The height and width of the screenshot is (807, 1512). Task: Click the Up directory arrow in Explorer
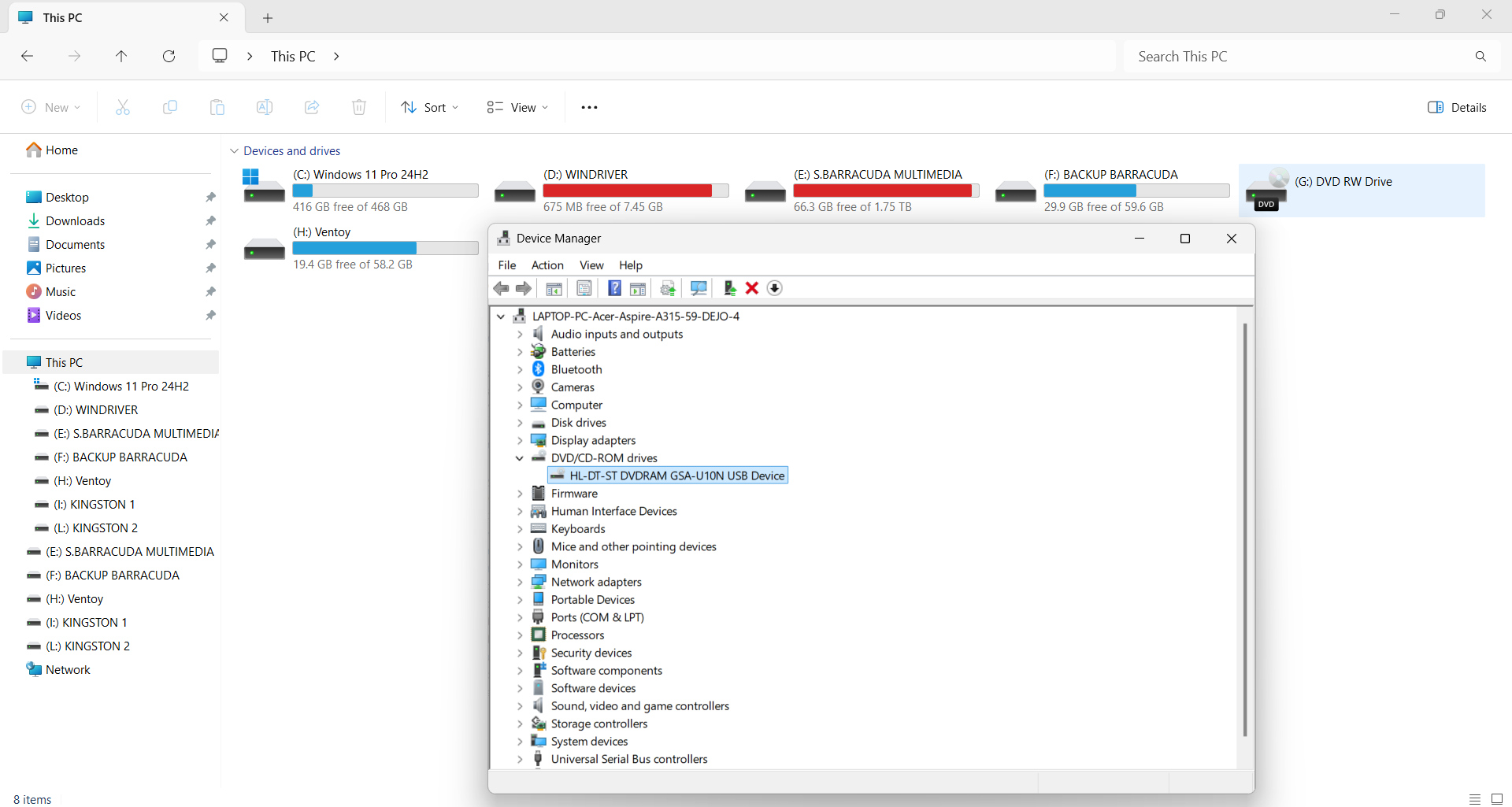[121, 56]
